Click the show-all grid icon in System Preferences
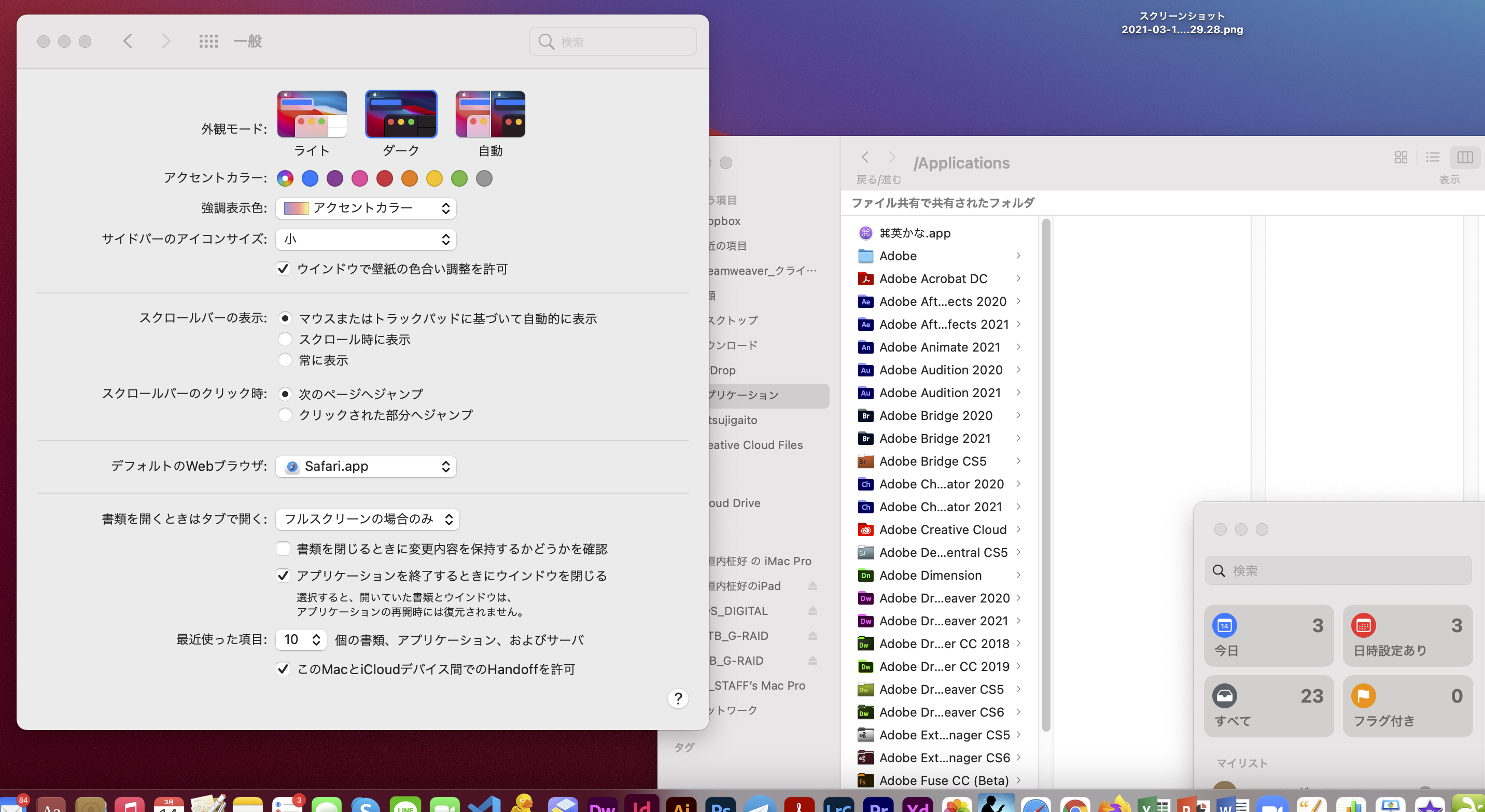 coord(208,41)
